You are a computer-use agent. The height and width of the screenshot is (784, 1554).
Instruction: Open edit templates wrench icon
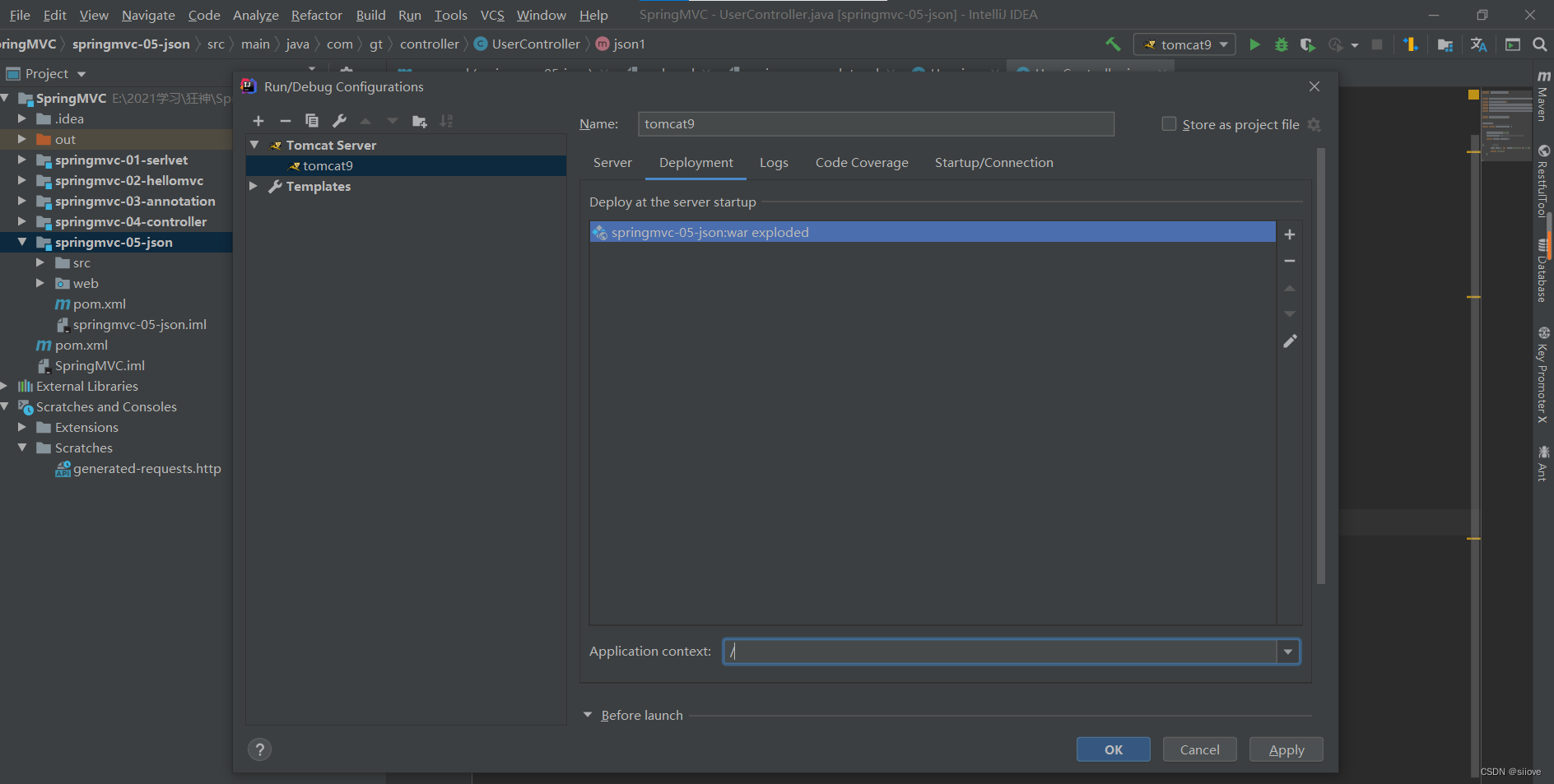coord(339,121)
